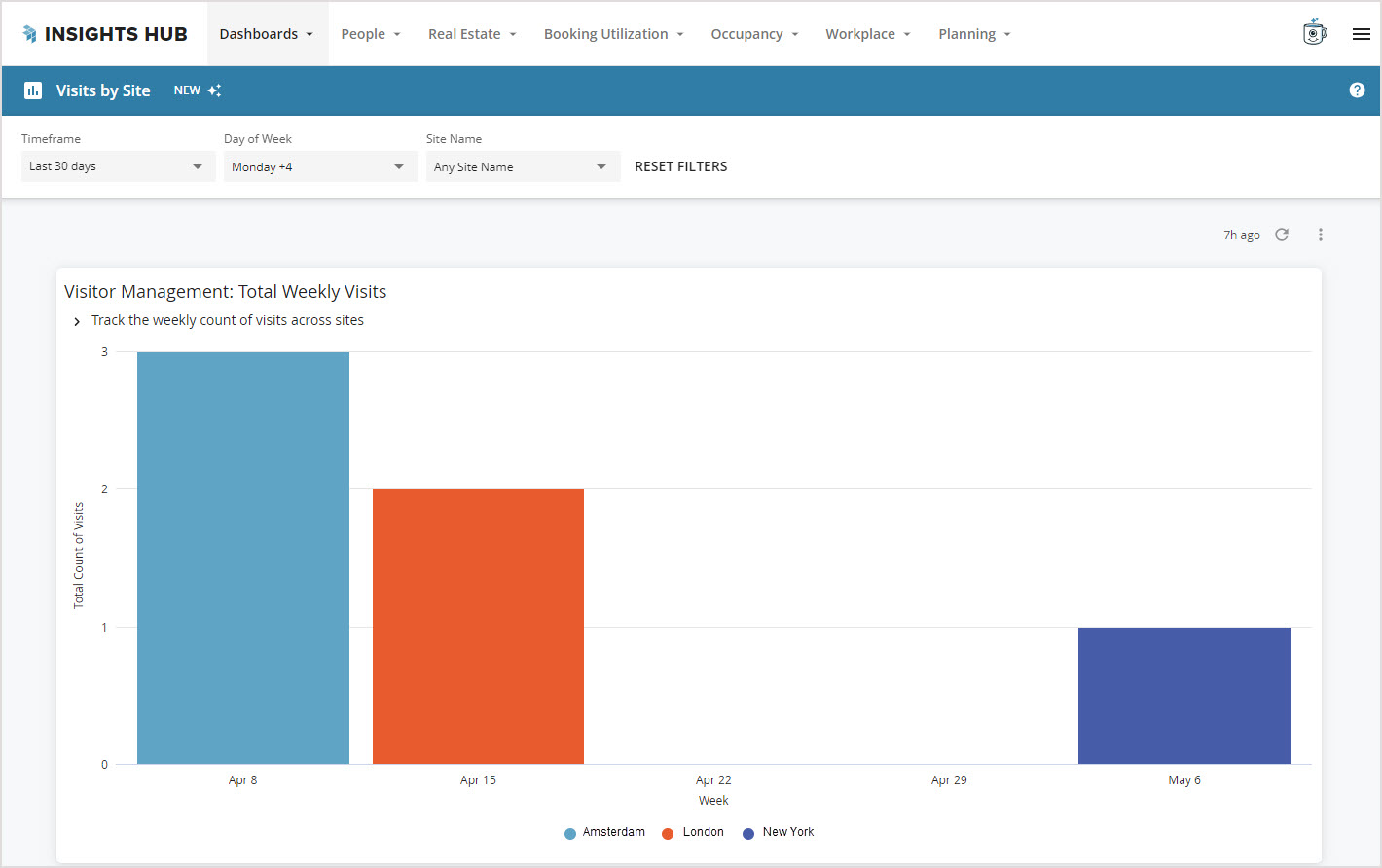Open the hamburger menu icon

(x=1362, y=34)
